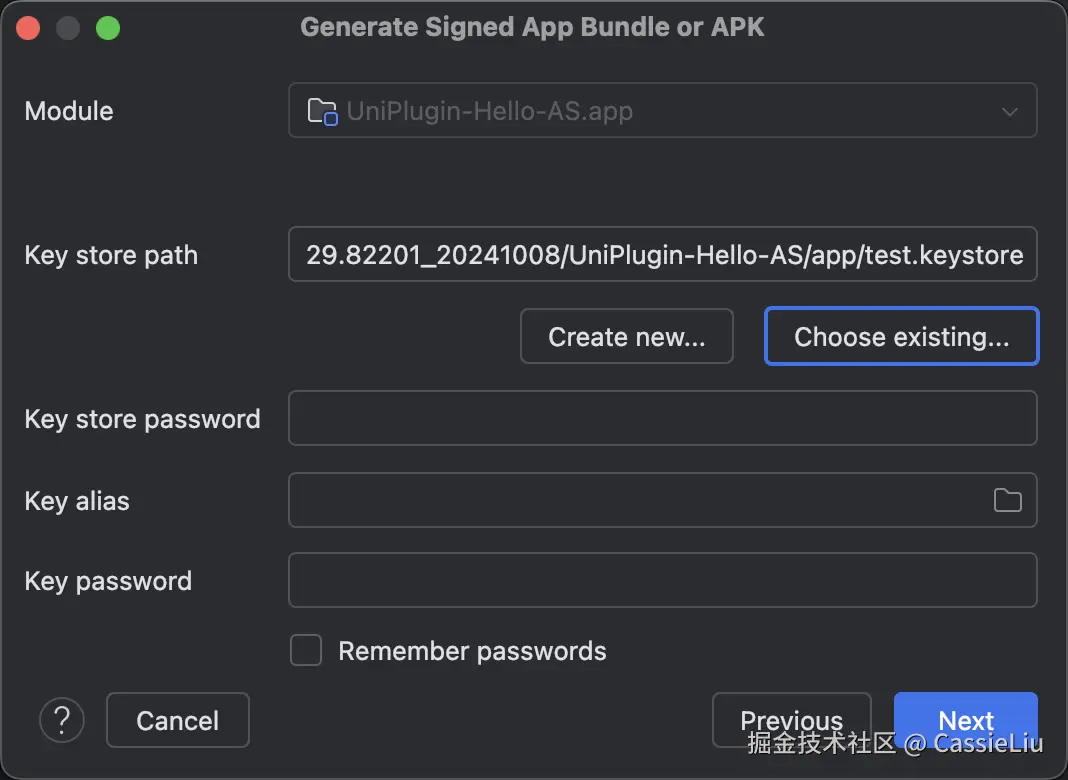
Task: Click the dialog title bar text
Action: tap(532, 27)
